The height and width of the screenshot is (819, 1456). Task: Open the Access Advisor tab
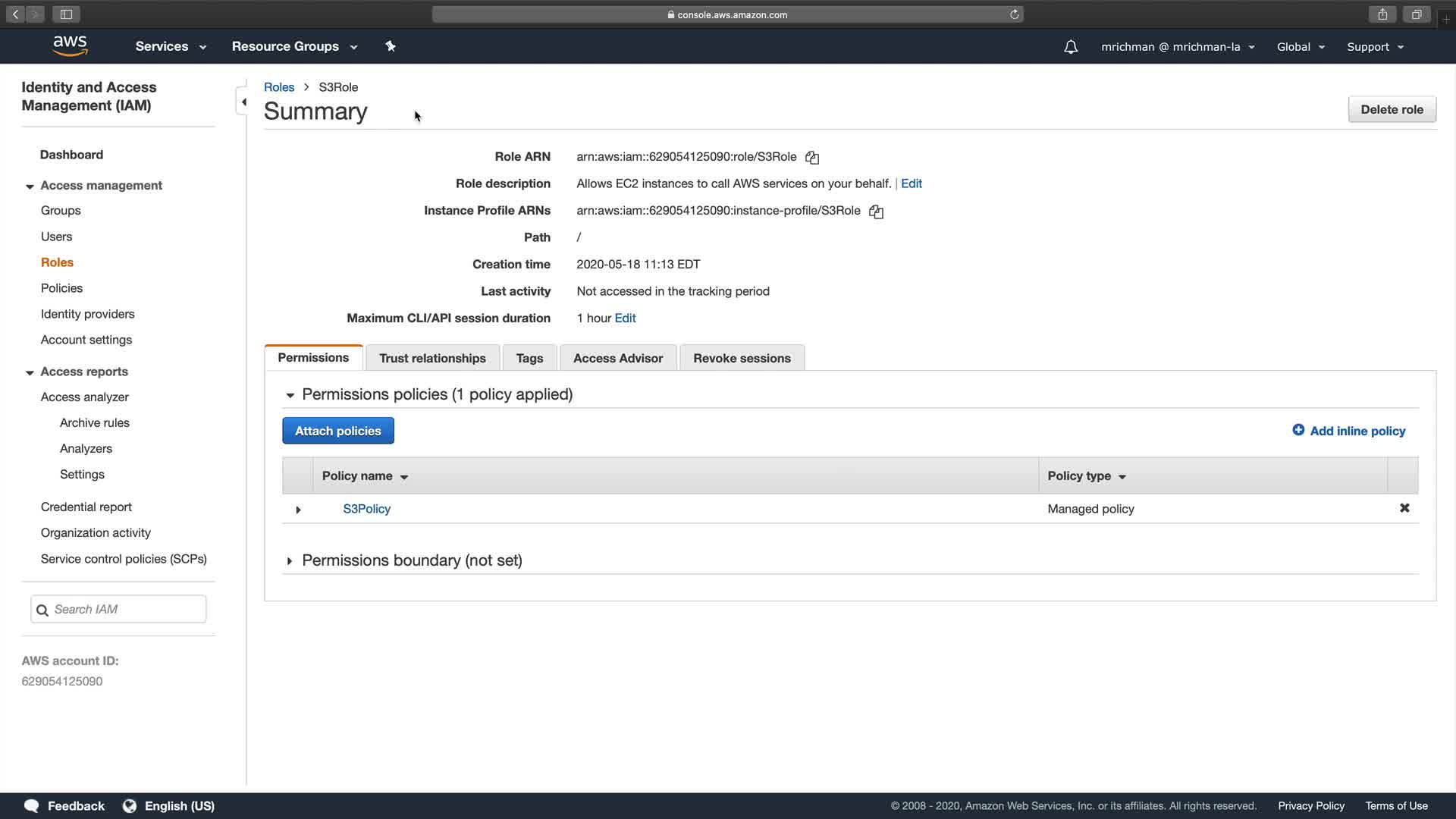(617, 358)
